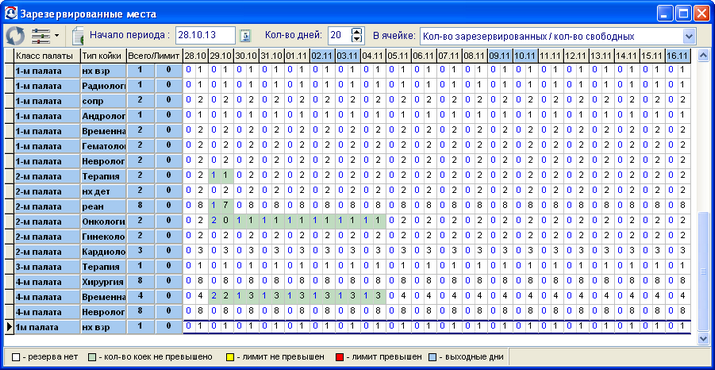This screenshot has width=715, height=370.
Task: Click green 29.10 cell in 4-м Временна row
Action: click(x=221, y=296)
